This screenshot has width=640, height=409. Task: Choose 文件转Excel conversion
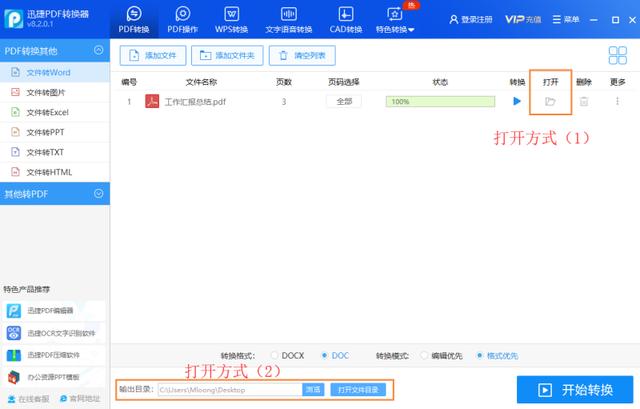pos(55,112)
